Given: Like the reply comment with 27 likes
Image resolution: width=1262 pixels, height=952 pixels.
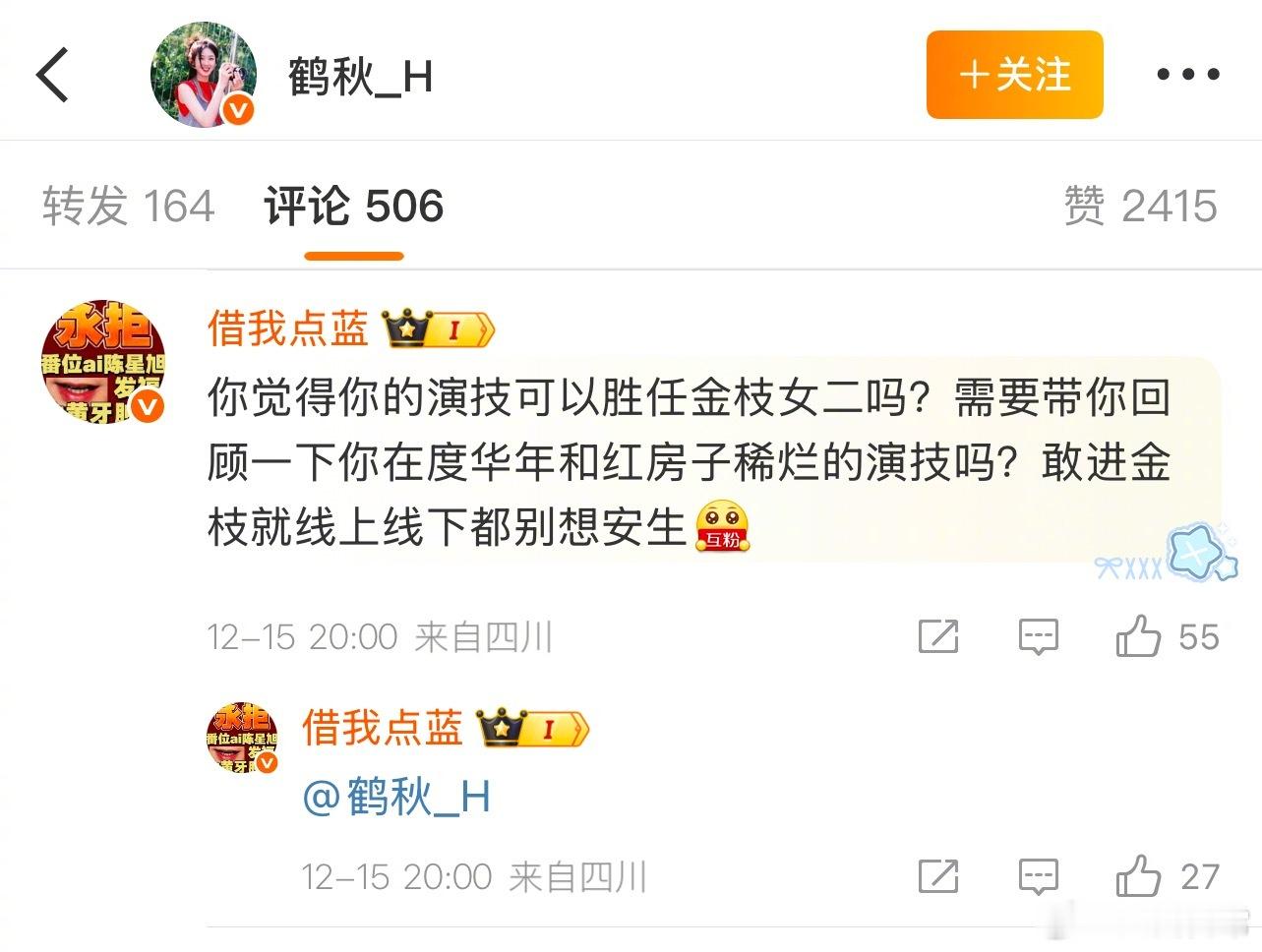Looking at the screenshot, I should point(1167,875).
